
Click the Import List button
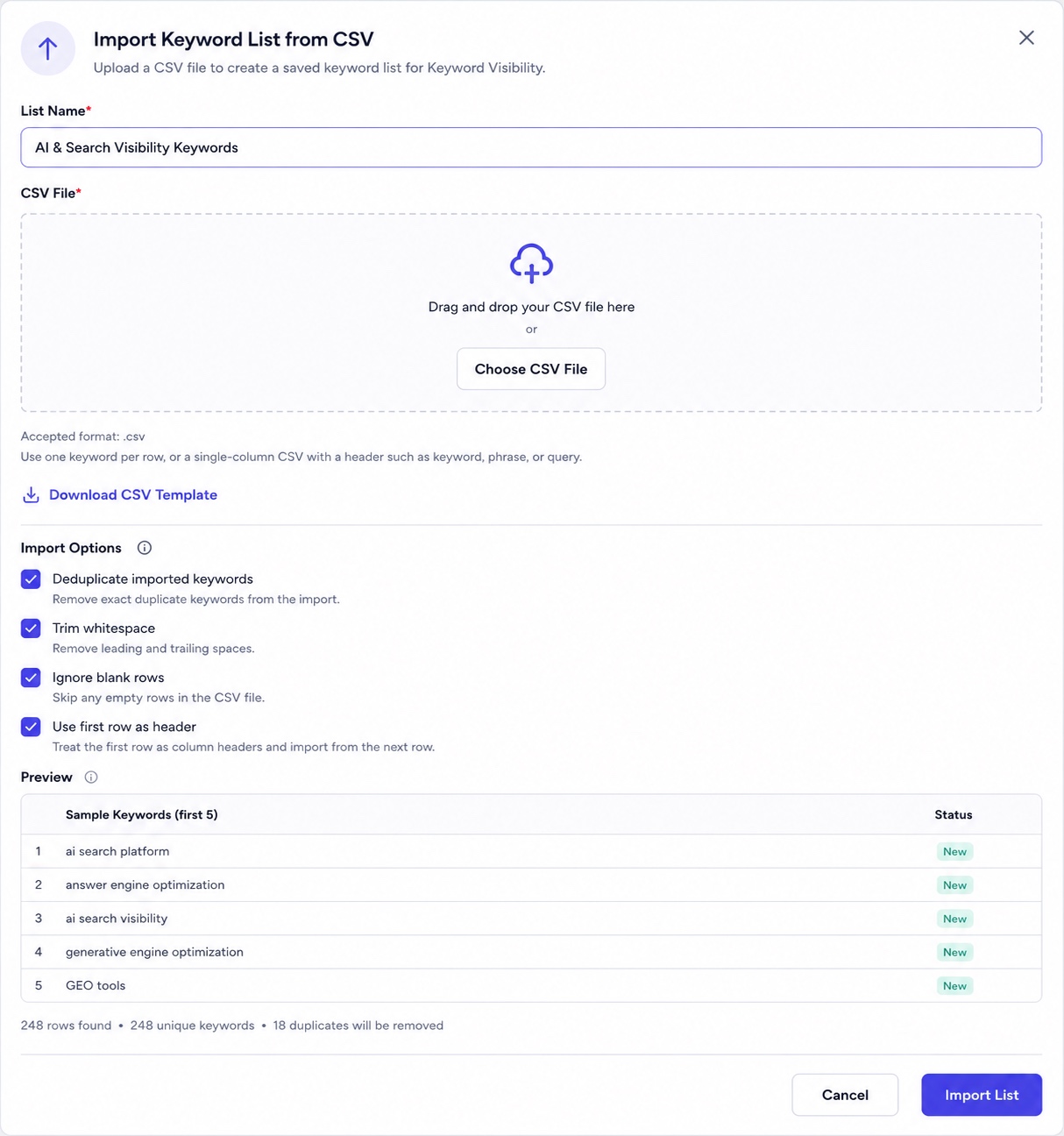[x=982, y=1095]
